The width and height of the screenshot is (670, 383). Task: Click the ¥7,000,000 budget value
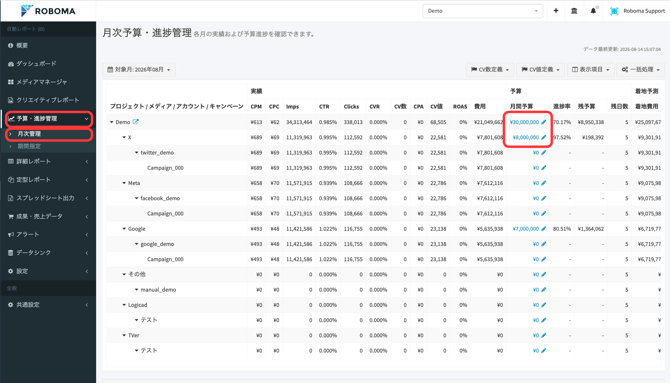pyautogui.click(x=526, y=229)
